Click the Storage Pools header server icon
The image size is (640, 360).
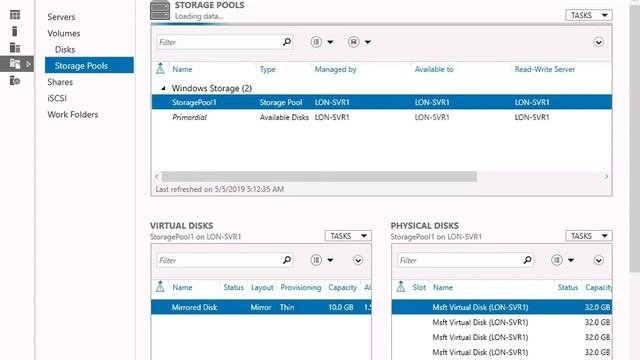click(160, 10)
